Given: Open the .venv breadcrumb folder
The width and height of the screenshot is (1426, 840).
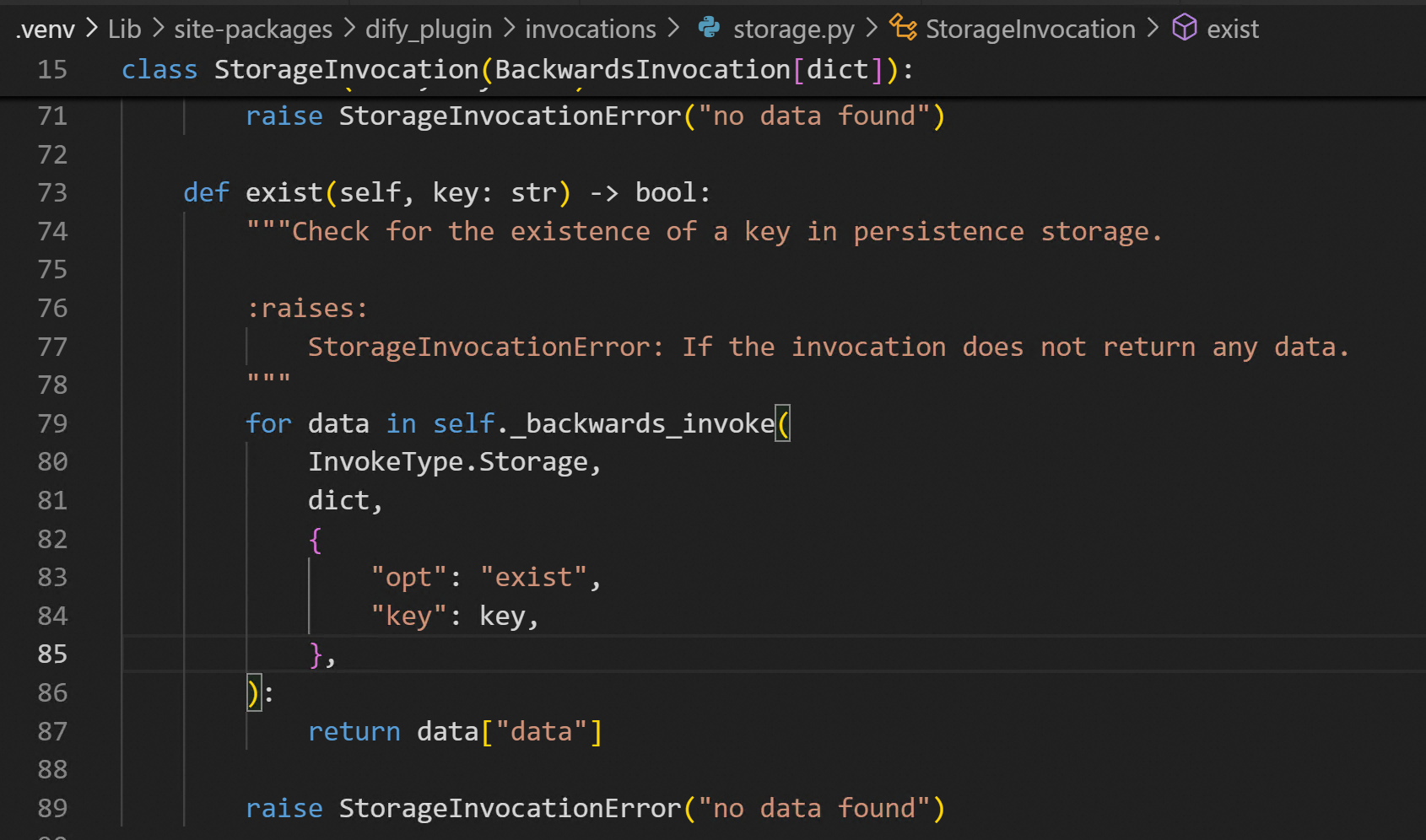Looking at the screenshot, I should click(x=46, y=30).
